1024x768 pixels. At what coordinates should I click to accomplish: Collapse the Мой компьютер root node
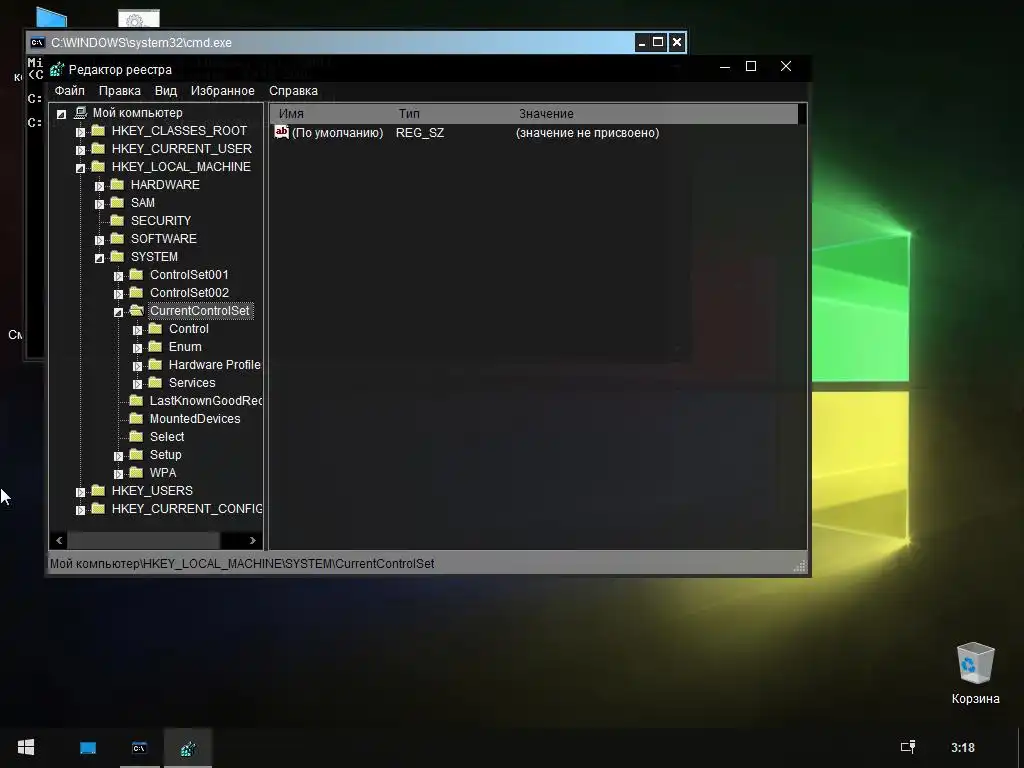[61, 114]
